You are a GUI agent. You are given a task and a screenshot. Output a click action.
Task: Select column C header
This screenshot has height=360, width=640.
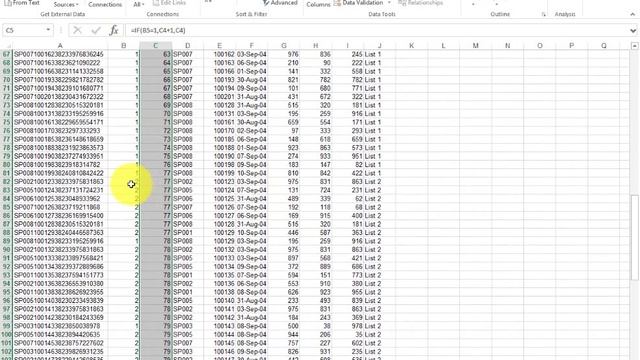pyautogui.click(x=156, y=46)
